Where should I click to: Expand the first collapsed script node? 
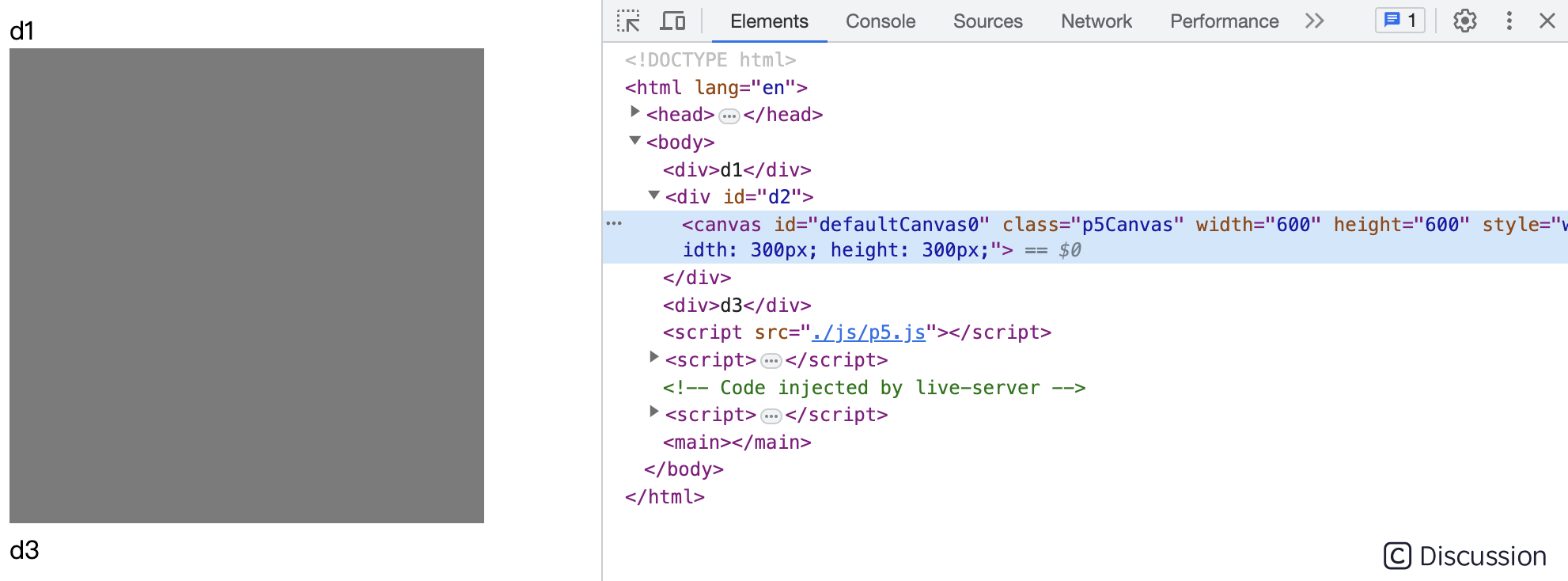[653, 357]
